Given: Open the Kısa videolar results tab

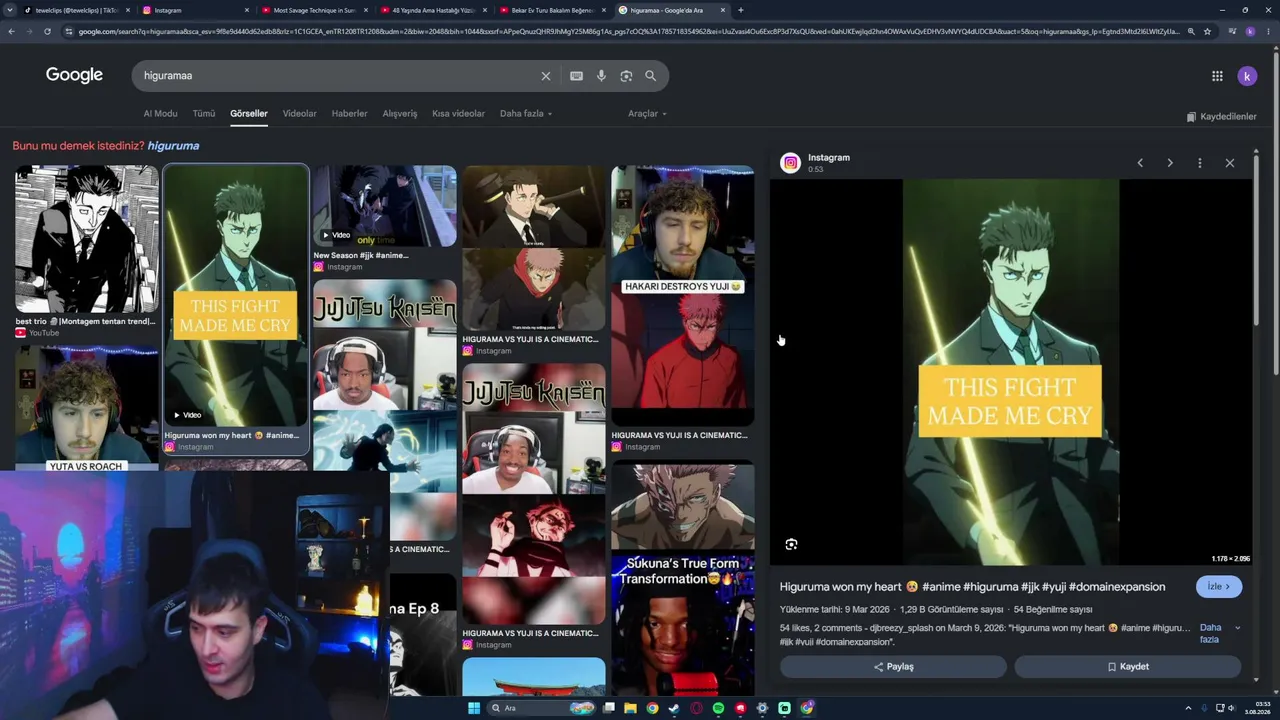Looking at the screenshot, I should point(458,114).
